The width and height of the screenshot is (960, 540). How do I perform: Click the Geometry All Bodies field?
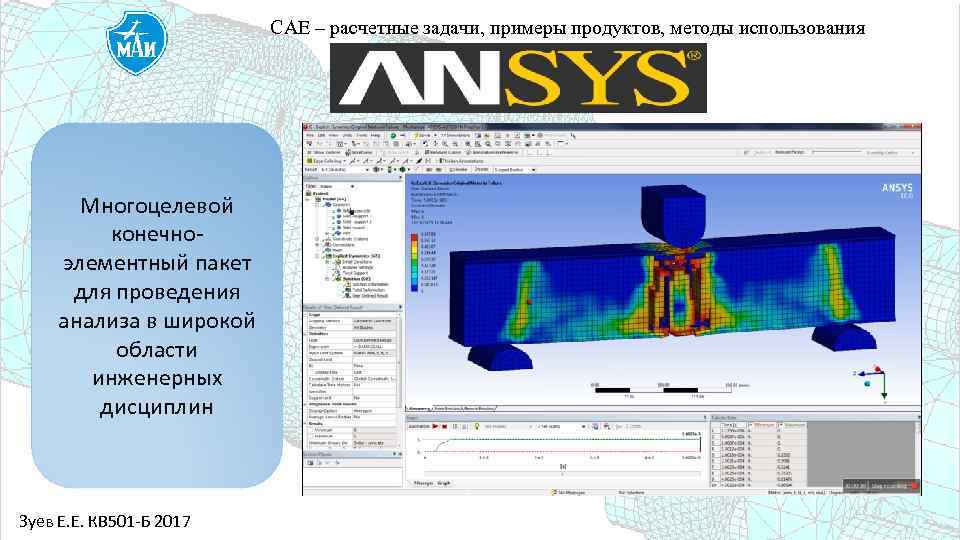coord(375,328)
